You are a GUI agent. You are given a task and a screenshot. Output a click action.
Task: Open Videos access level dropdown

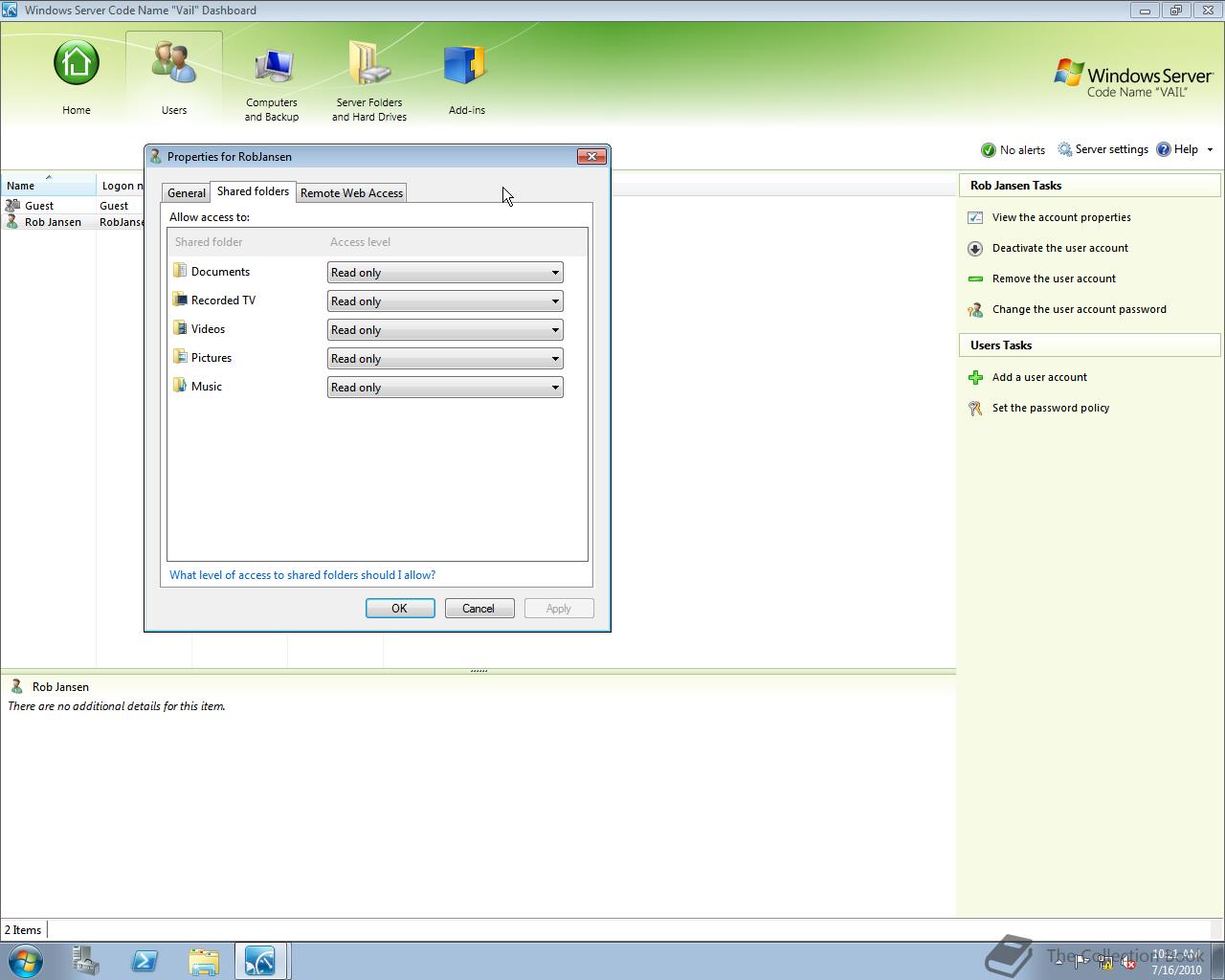(445, 330)
